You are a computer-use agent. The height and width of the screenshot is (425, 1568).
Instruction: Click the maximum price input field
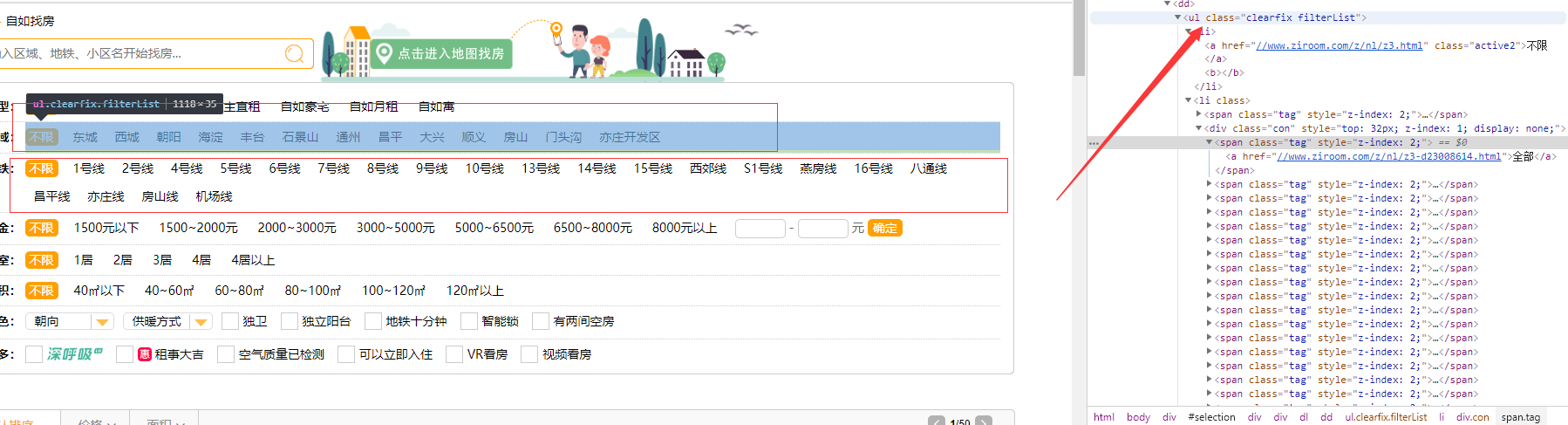(x=822, y=228)
